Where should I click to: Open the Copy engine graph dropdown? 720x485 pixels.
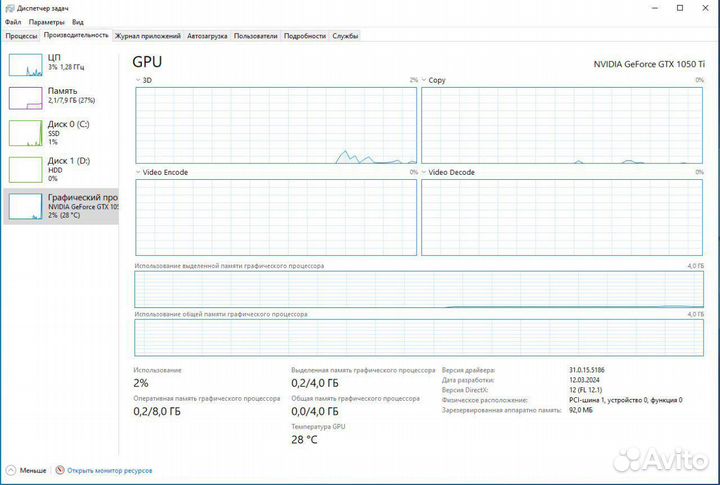pyautogui.click(x=424, y=80)
